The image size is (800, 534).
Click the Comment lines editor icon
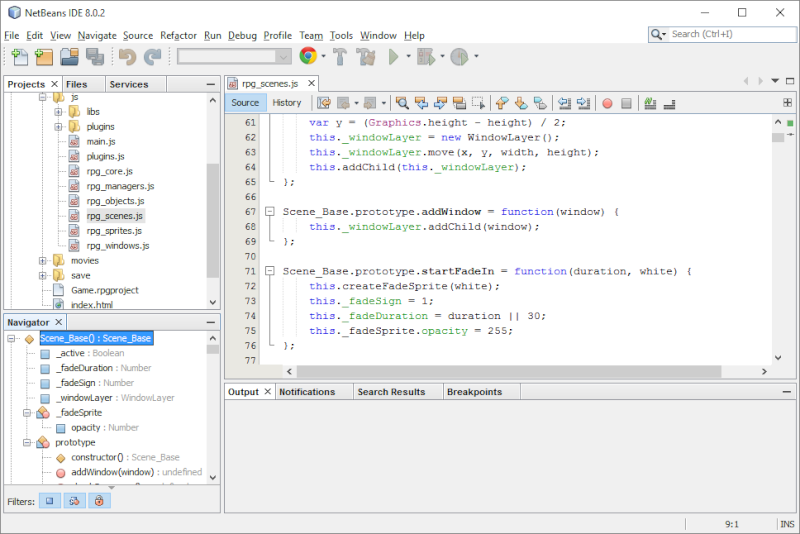[650, 104]
